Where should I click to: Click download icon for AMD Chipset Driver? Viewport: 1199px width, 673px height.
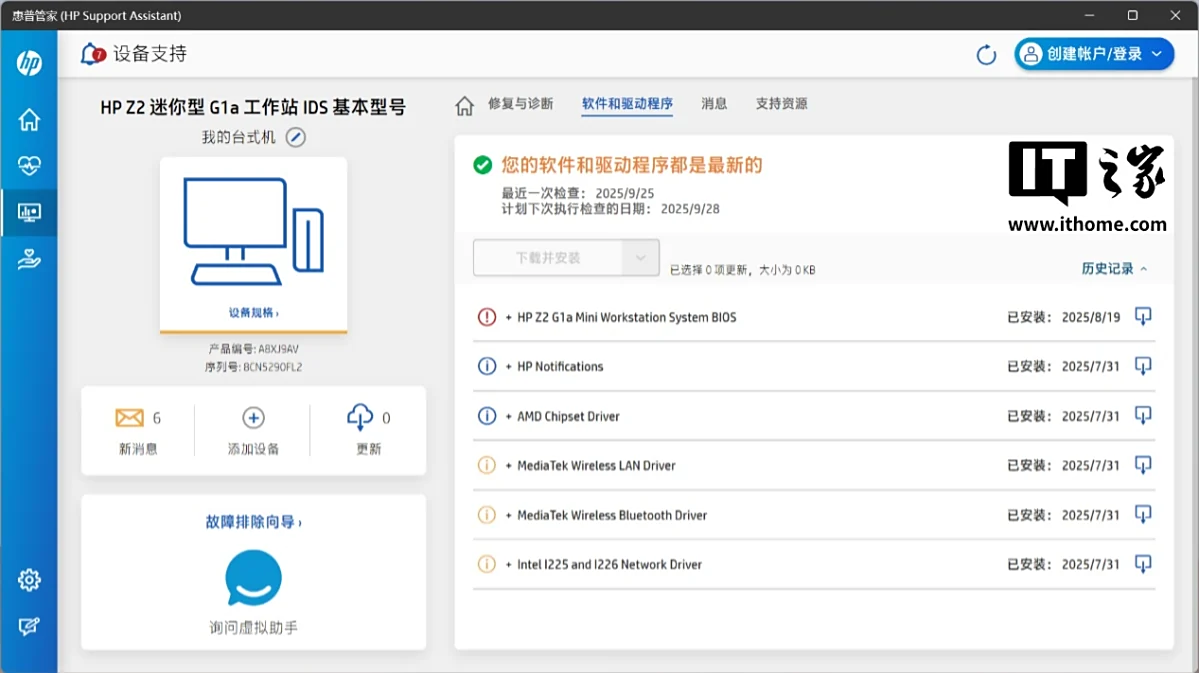[1143, 416]
